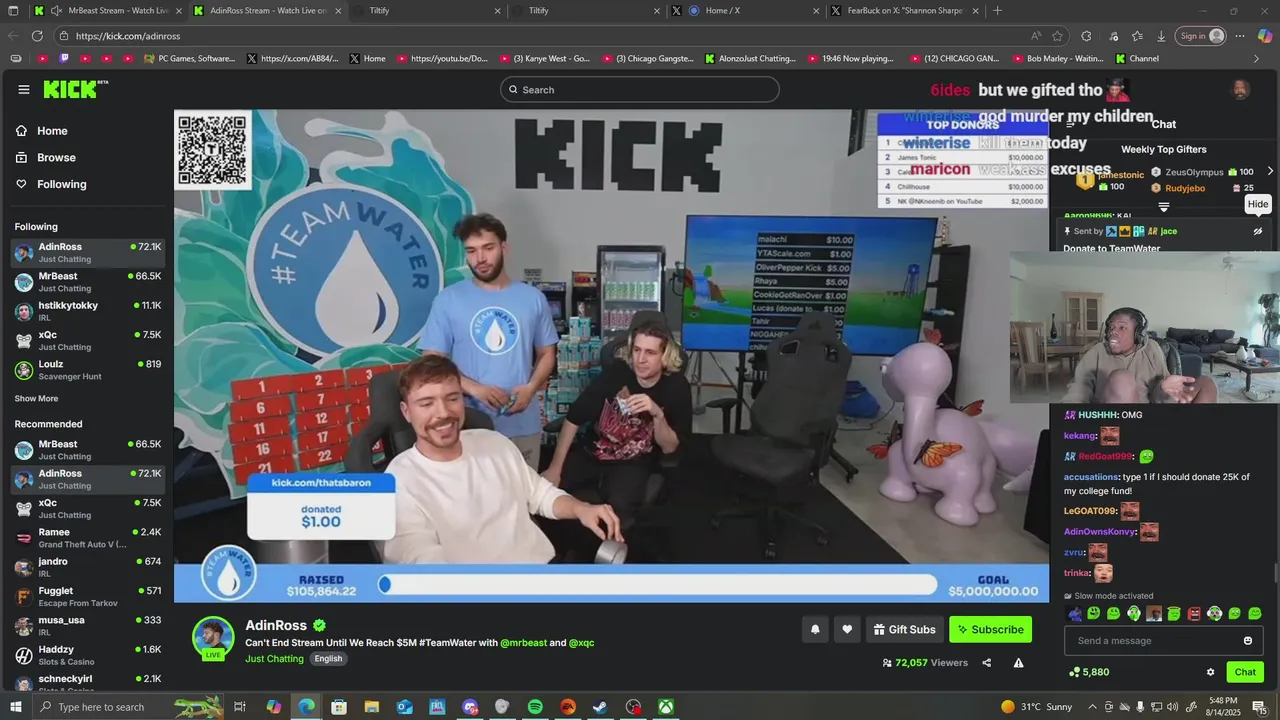Click Show More under the Following list
Screen dimensions: 1280x720
point(36,399)
